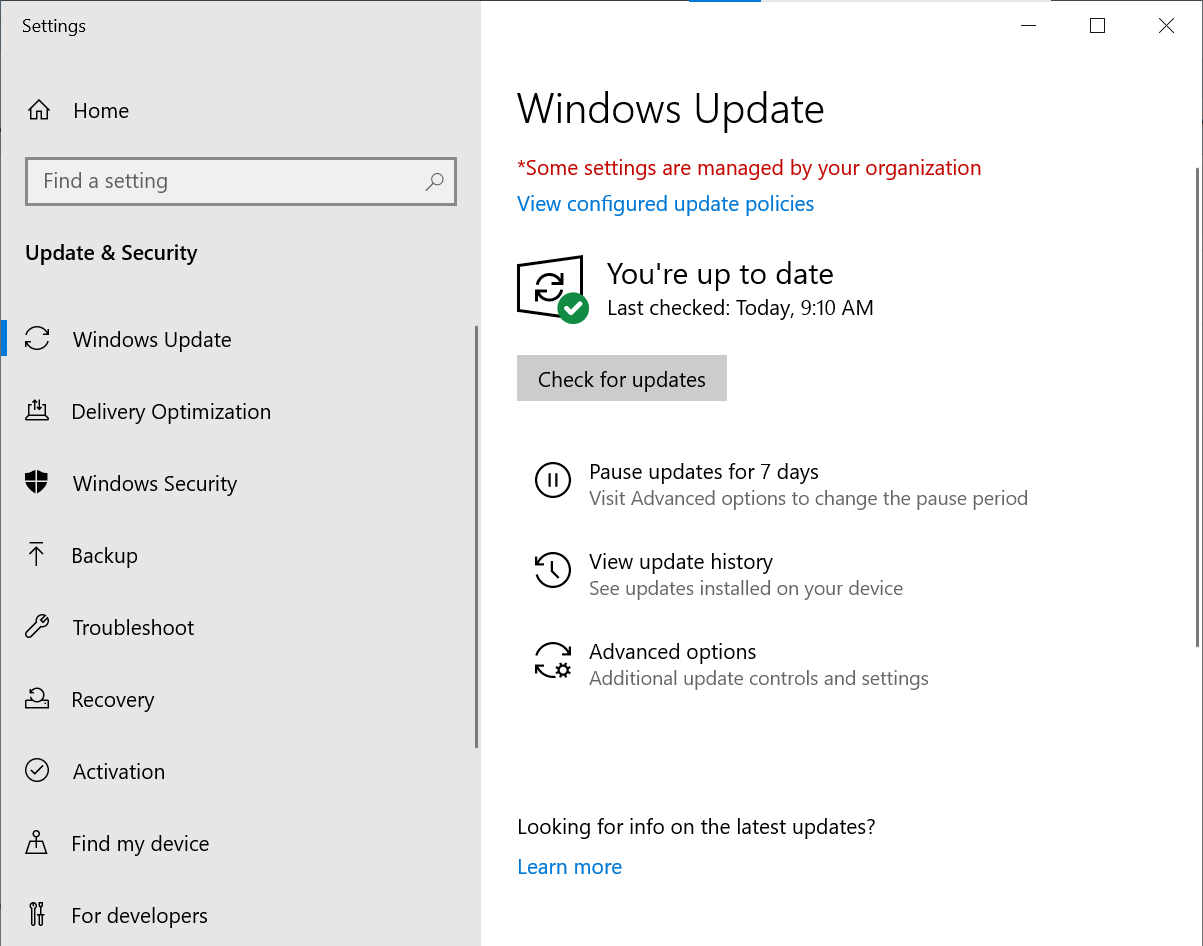Click the update history clock icon

(x=553, y=570)
